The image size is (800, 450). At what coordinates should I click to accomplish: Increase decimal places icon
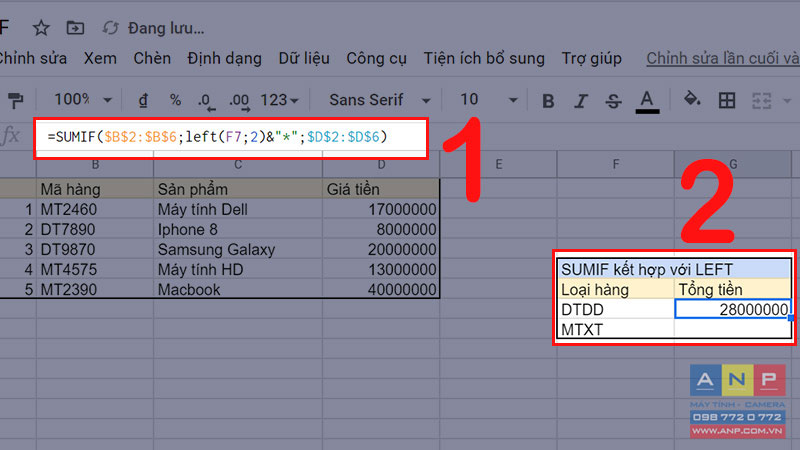point(239,101)
